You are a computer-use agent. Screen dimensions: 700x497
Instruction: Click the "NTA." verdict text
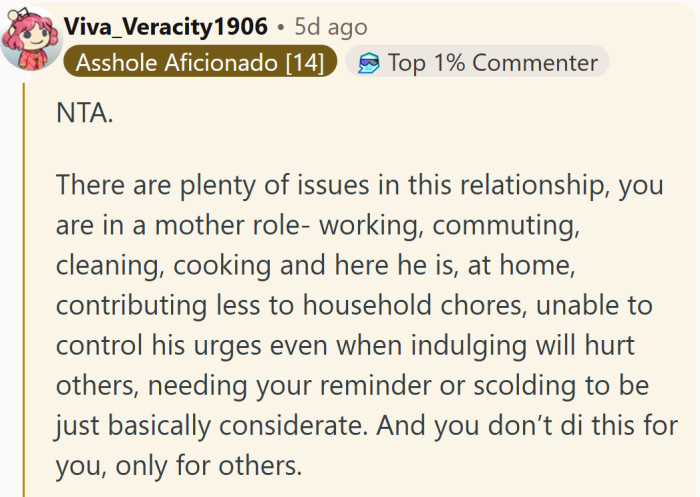pos(85,114)
